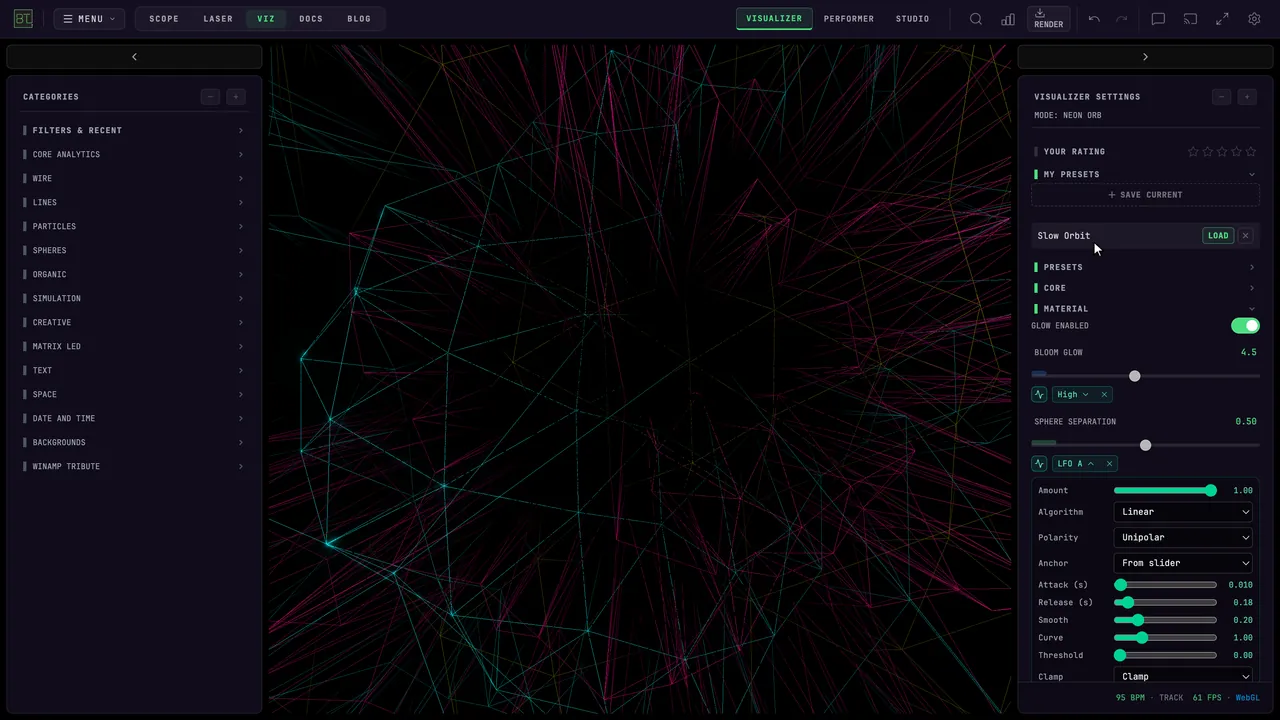The width and height of the screenshot is (1280, 720).
Task: Click the redo arrow icon
Action: (1122, 19)
